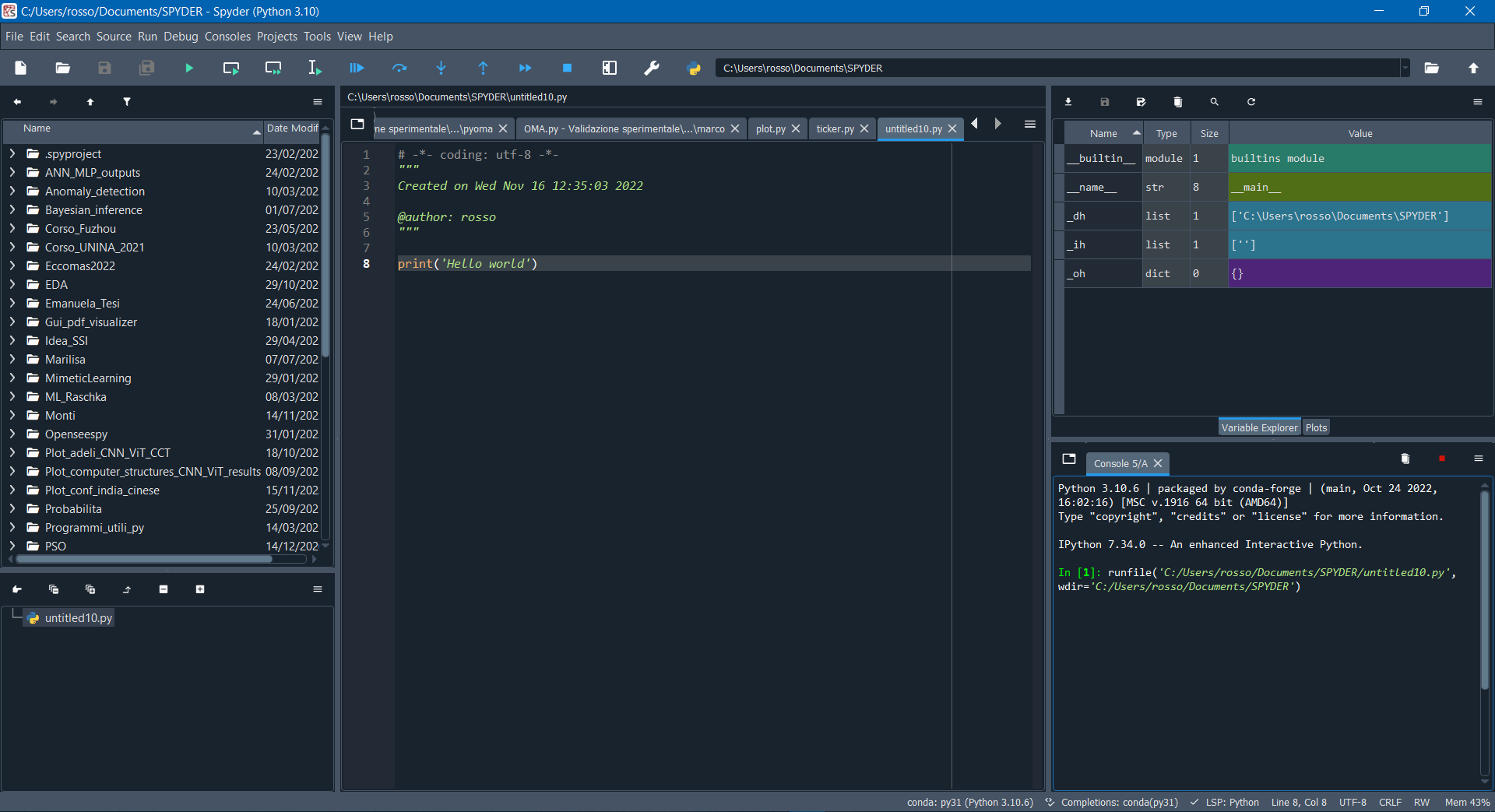
Task: Click the purple _oh value cell
Action: click(x=1359, y=274)
